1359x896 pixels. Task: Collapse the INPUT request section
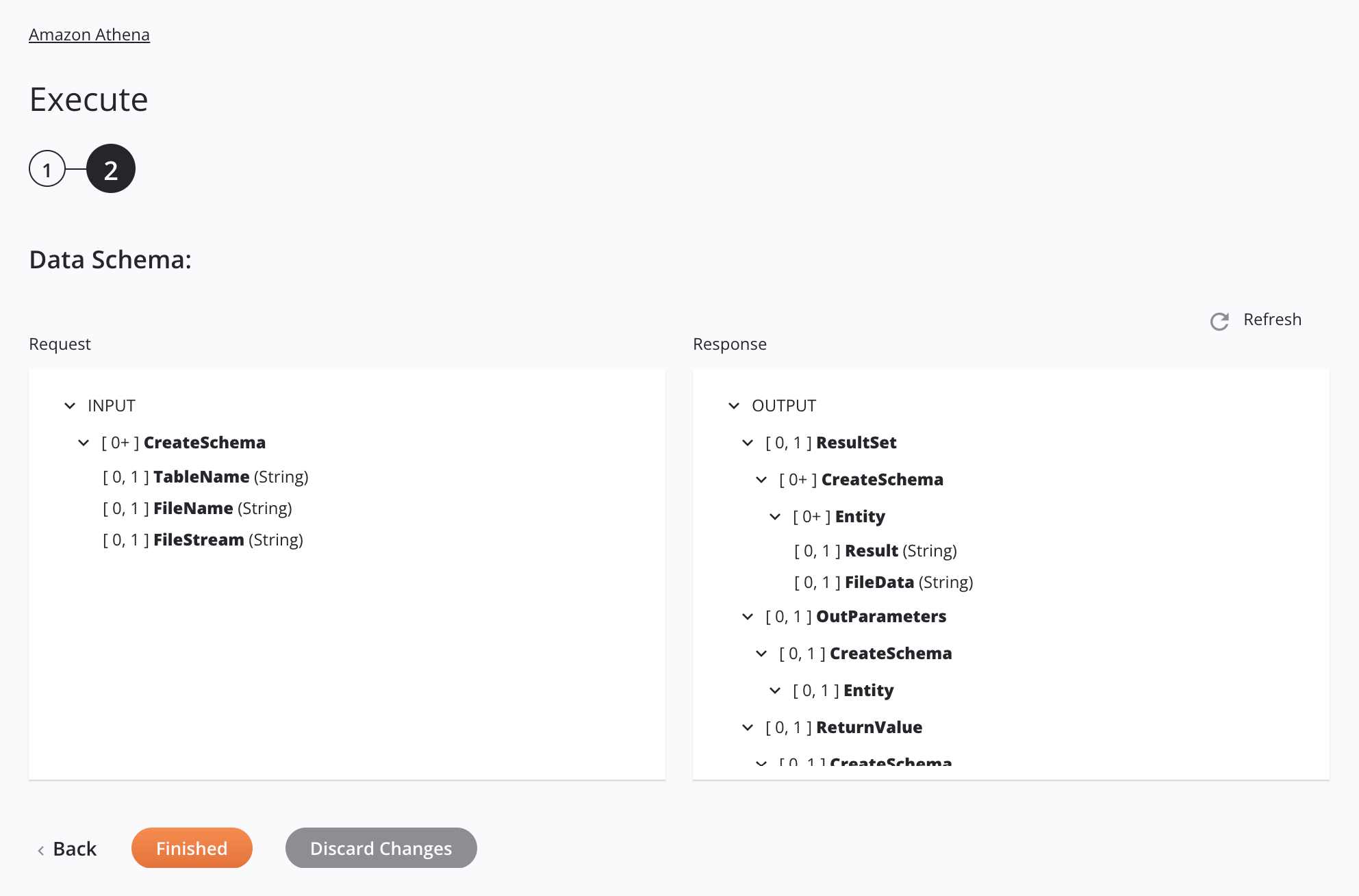(68, 405)
